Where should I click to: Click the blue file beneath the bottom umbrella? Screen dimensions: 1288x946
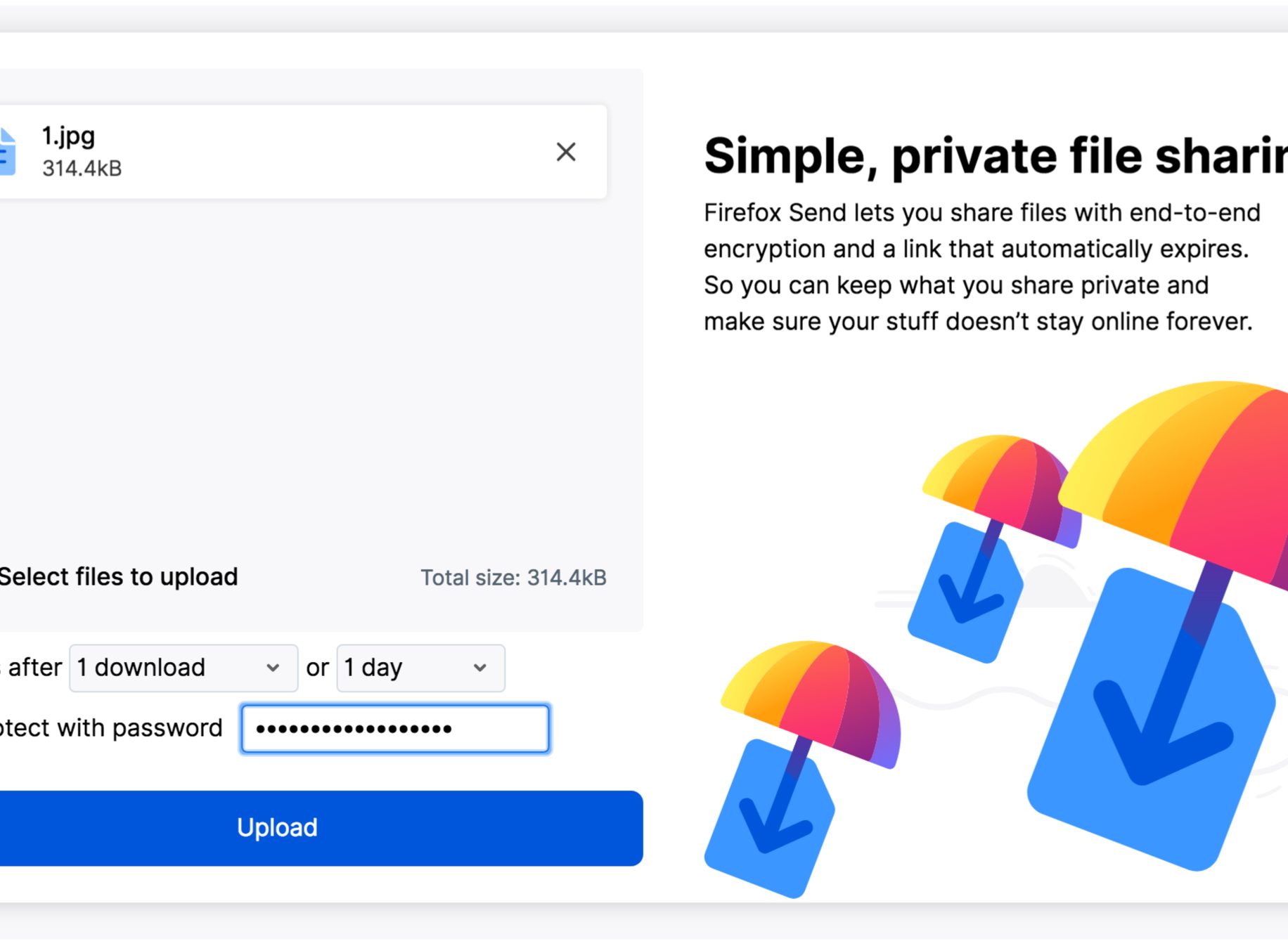point(770,818)
